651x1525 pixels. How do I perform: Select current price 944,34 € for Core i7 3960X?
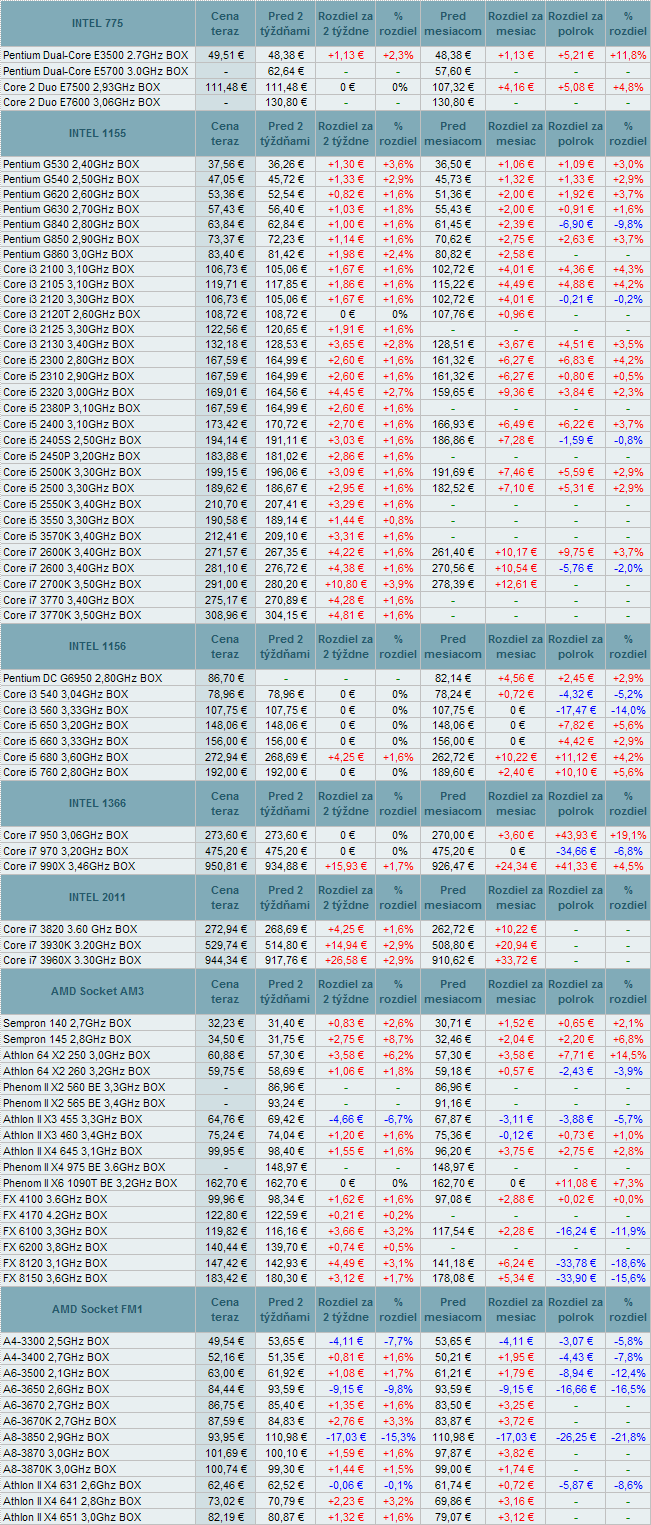(x=225, y=960)
